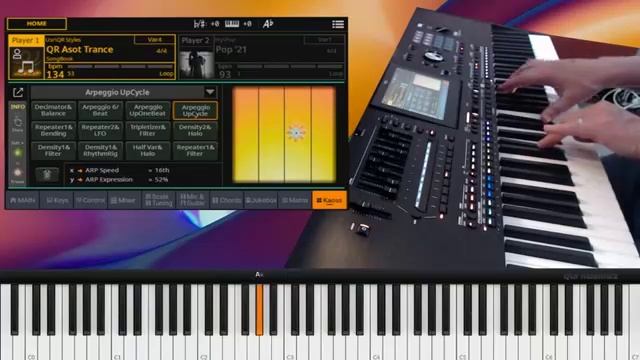Switch to the Mixer tab

click(124, 200)
